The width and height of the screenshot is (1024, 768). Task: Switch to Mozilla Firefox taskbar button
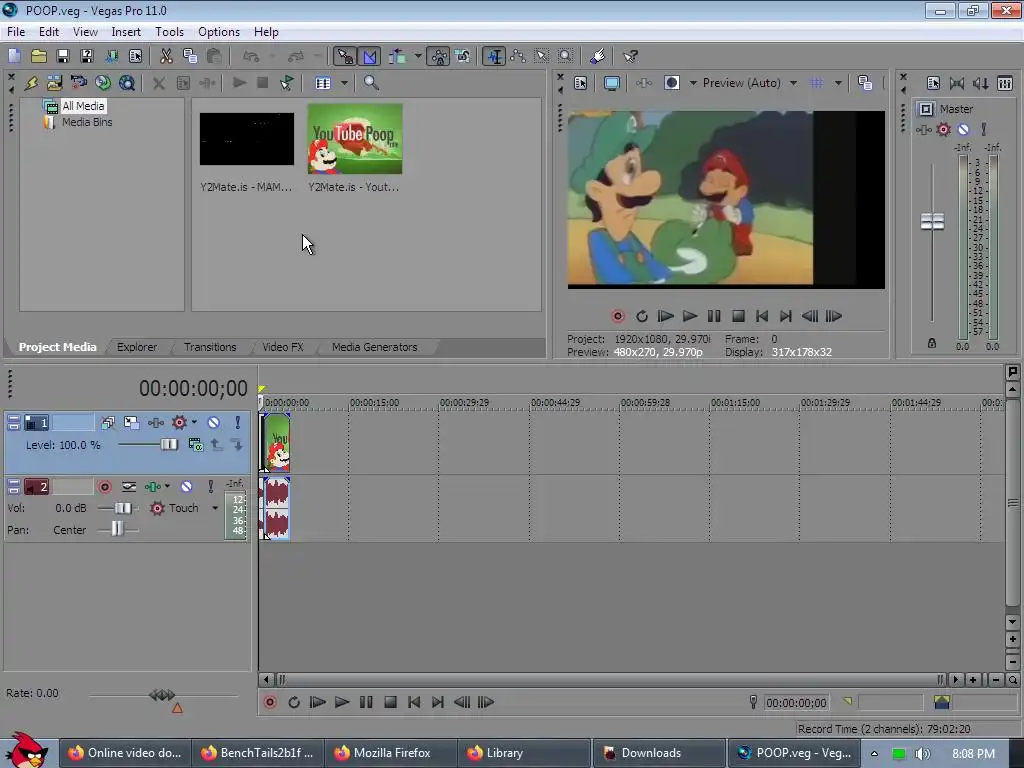coord(391,753)
